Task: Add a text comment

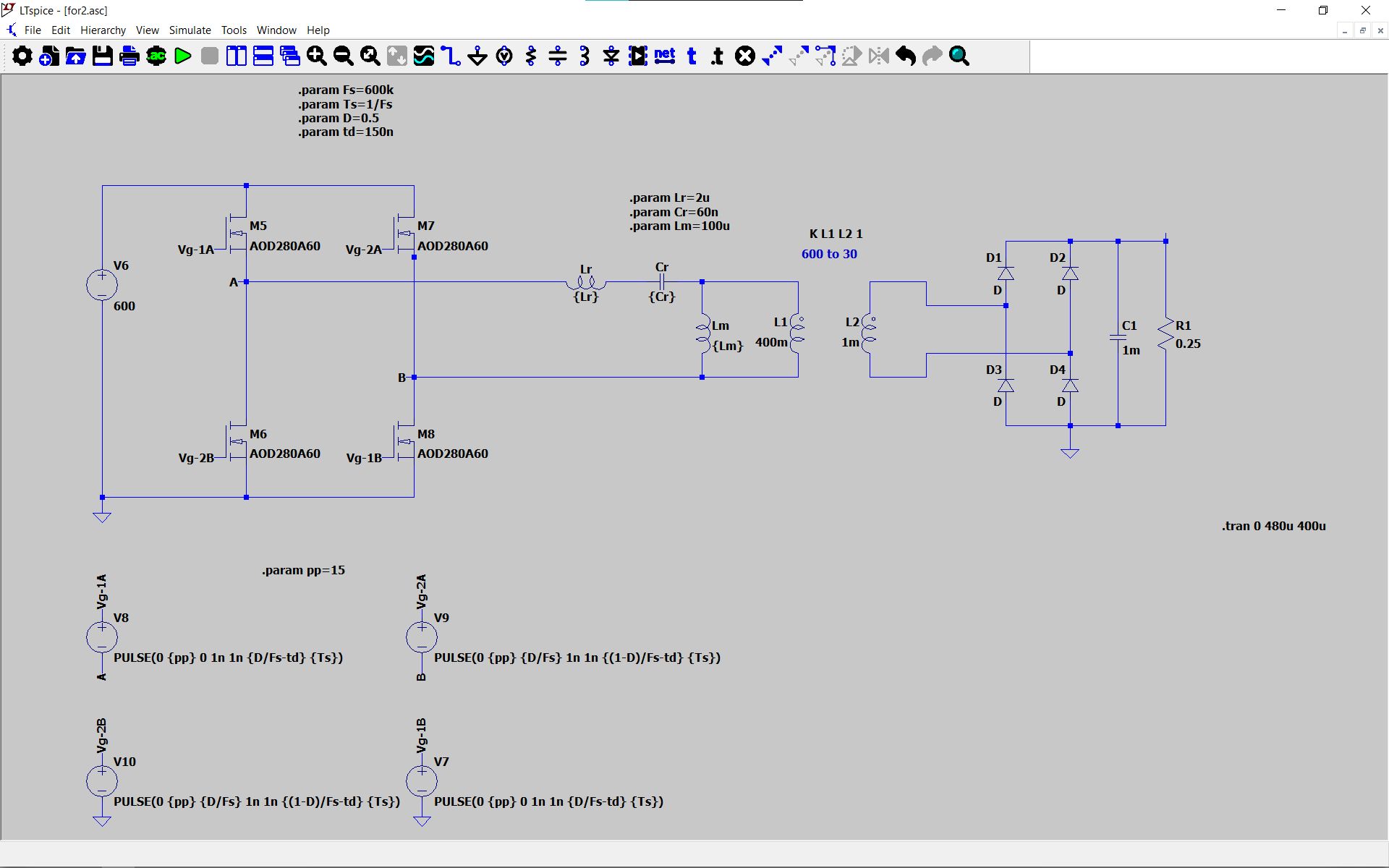Action: click(x=692, y=56)
